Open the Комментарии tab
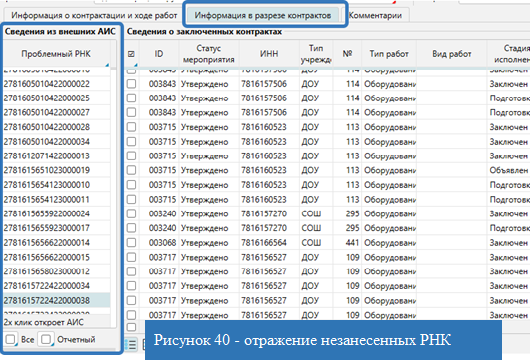This screenshot has width=530, height=363. coord(375,16)
